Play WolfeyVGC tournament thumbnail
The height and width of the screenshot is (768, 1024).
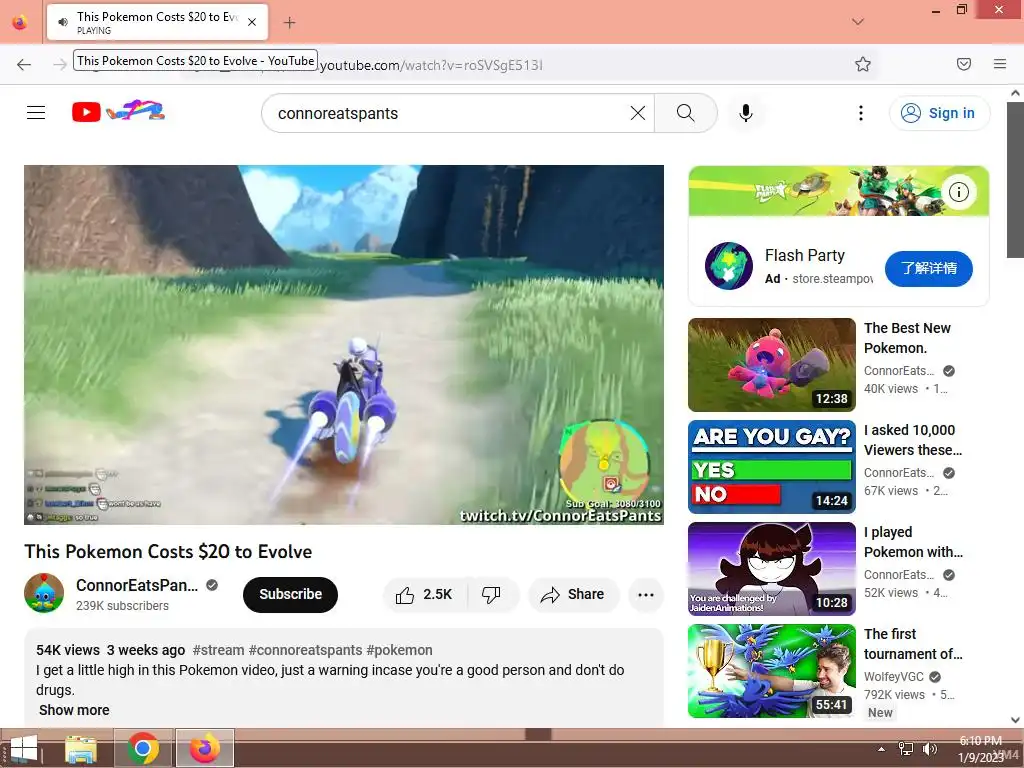(x=771, y=671)
